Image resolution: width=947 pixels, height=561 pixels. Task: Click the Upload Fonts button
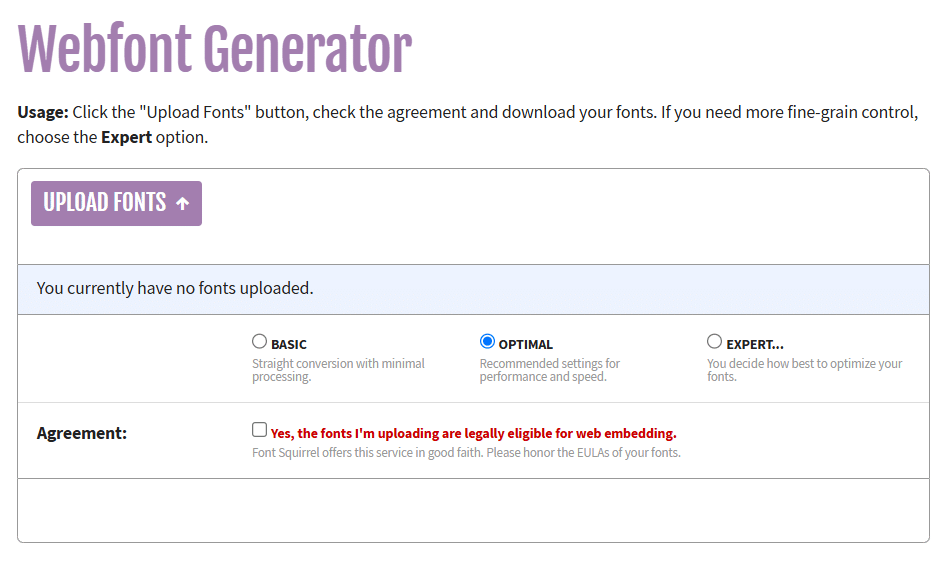117,204
